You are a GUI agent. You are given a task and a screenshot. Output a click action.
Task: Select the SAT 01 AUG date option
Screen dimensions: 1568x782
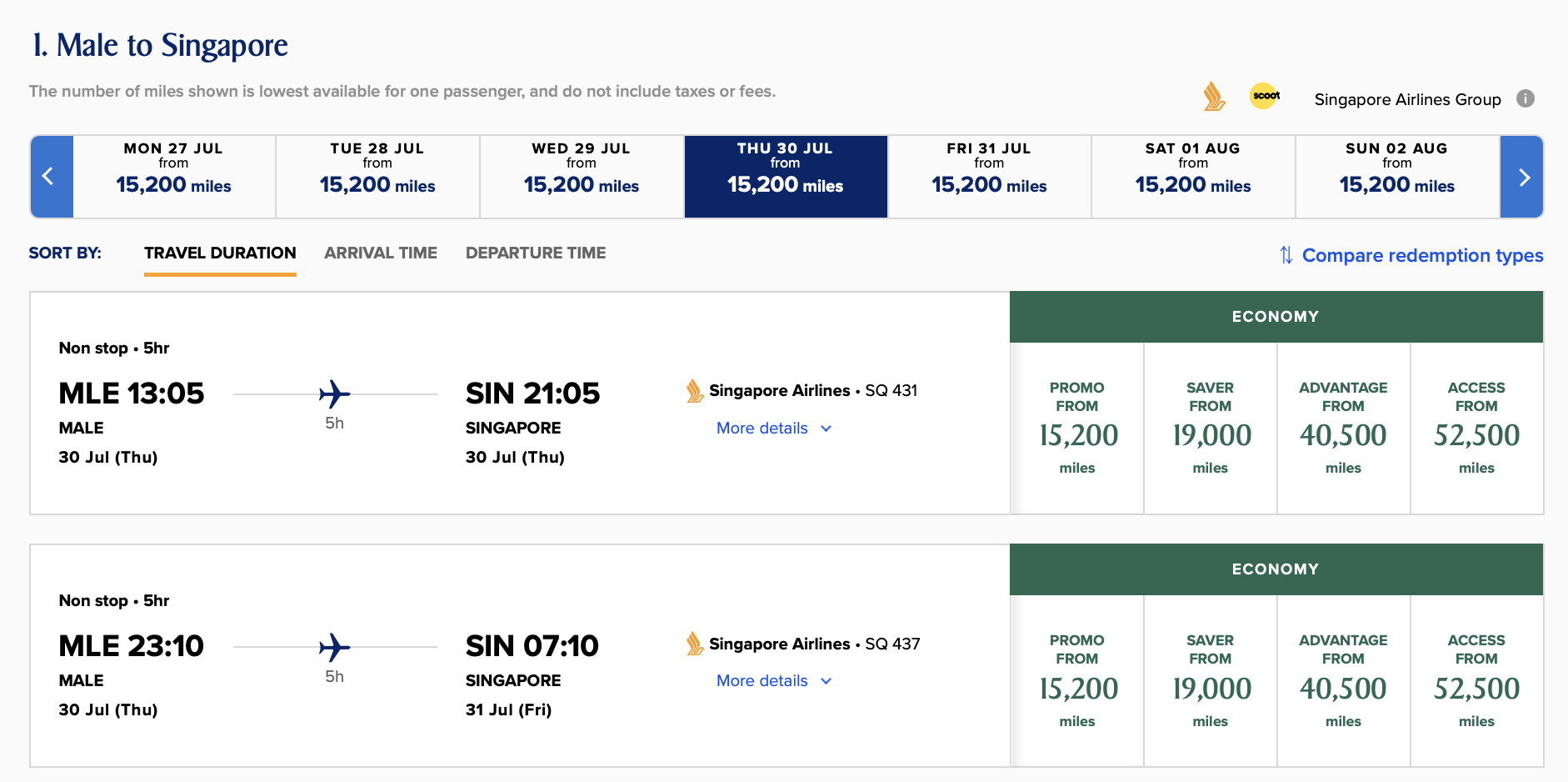[1192, 177]
